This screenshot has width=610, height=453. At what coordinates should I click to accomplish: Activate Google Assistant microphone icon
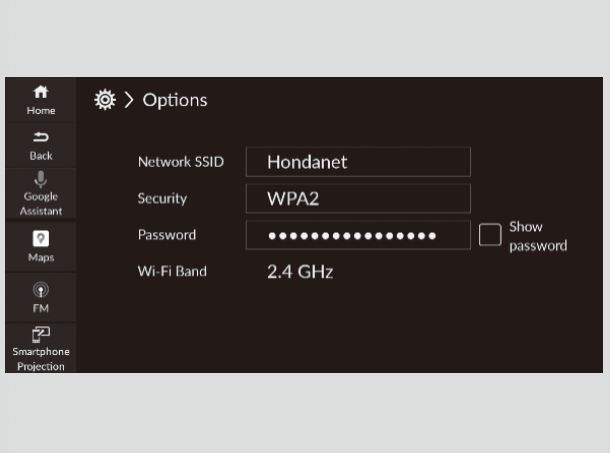tap(41, 179)
